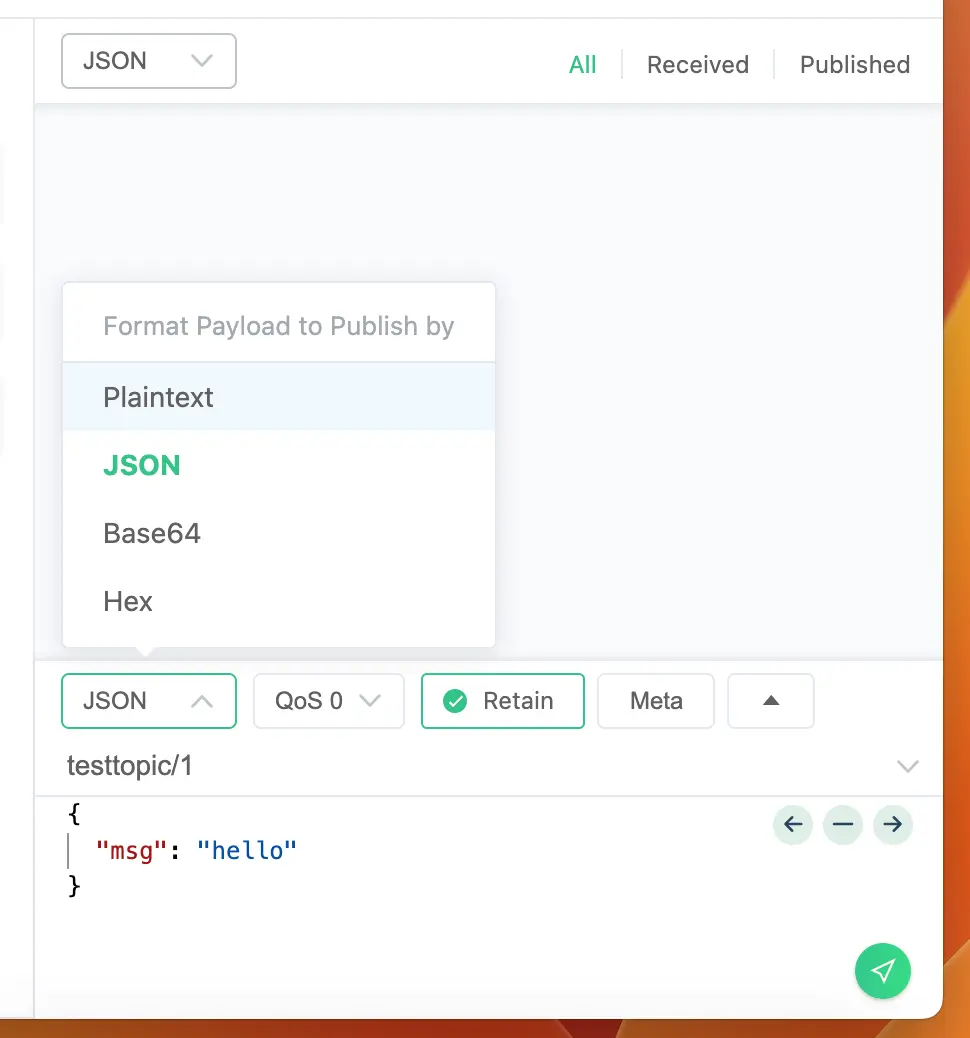The image size is (970, 1038).
Task: Click the left arrow to view previous payload
Action: pyautogui.click(x=793, y=825)
